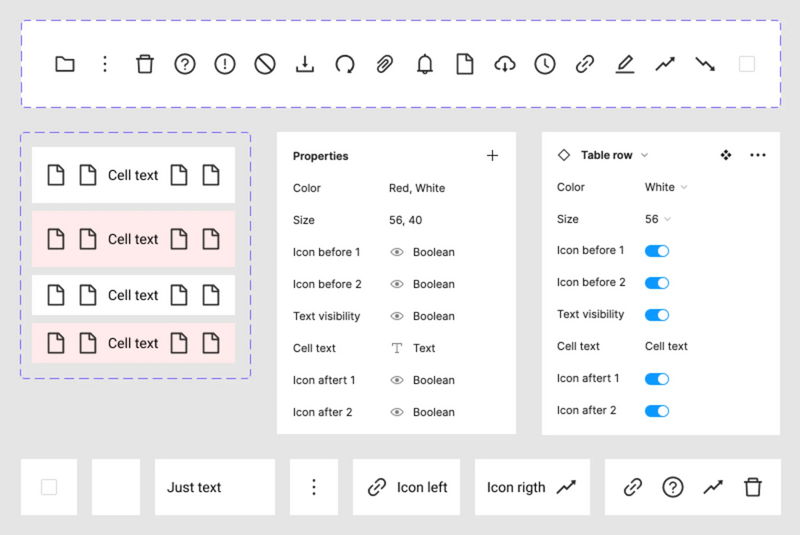Click the question mark icon in the bottom-right cell
800x535 pixels.
pos(673,487)
